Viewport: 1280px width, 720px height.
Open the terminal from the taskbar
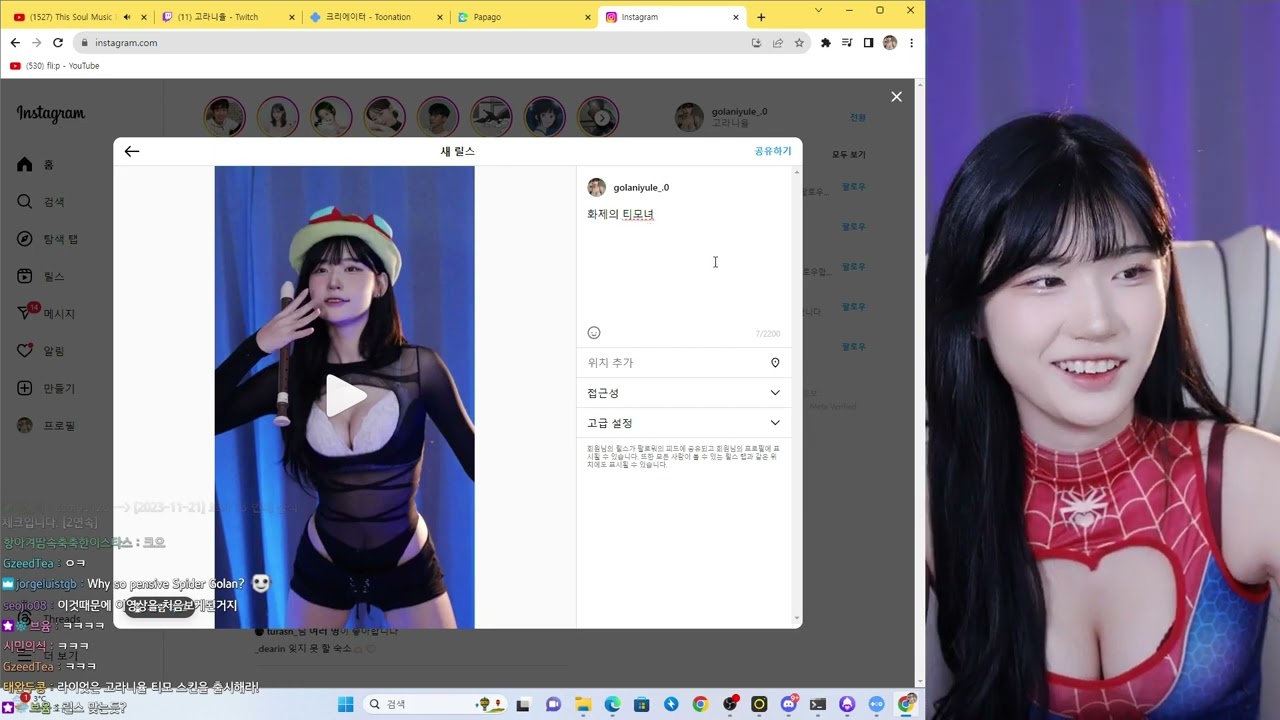click(x=818, y=704)
